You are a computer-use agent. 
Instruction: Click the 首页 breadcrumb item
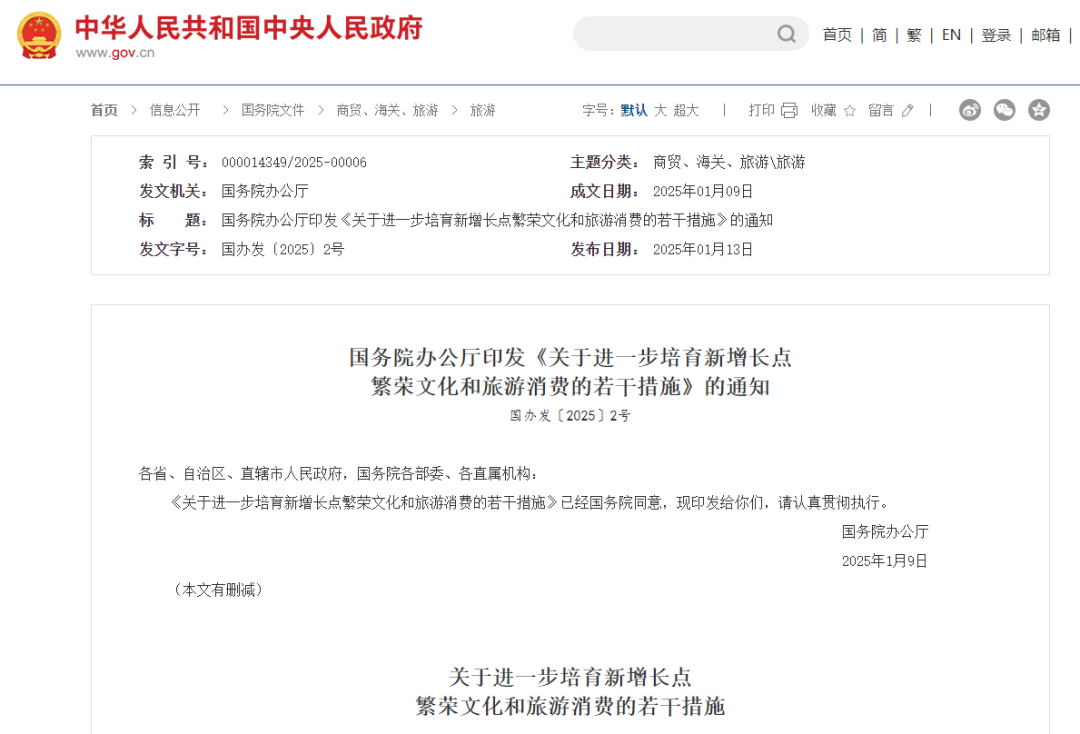[x=104, y=110]
